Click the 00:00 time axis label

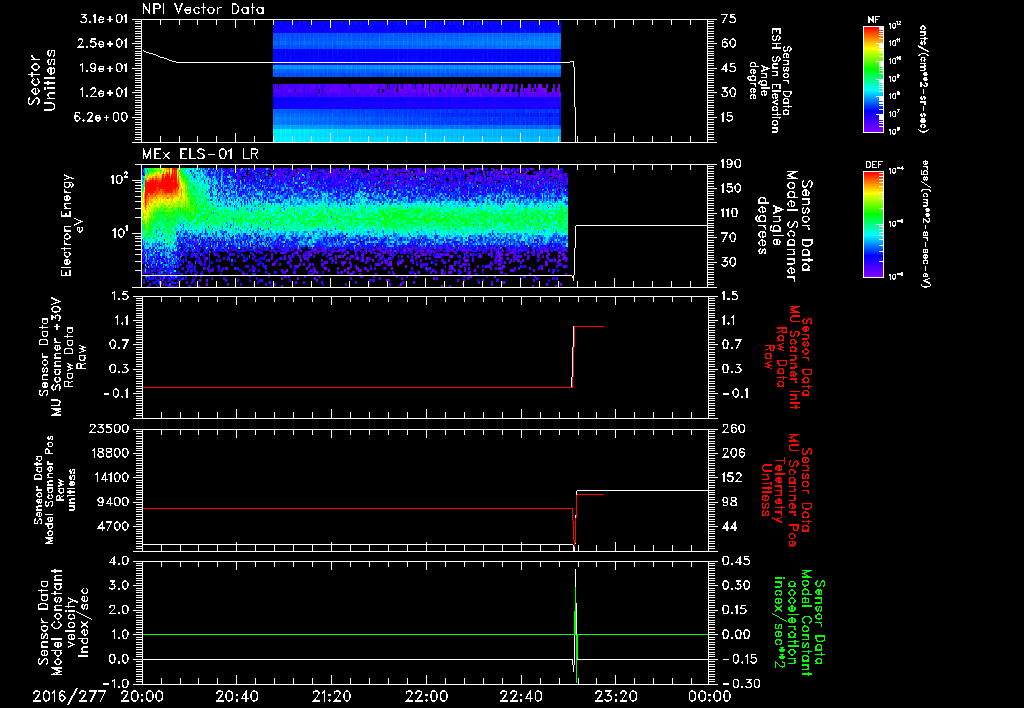coord(710,696)
